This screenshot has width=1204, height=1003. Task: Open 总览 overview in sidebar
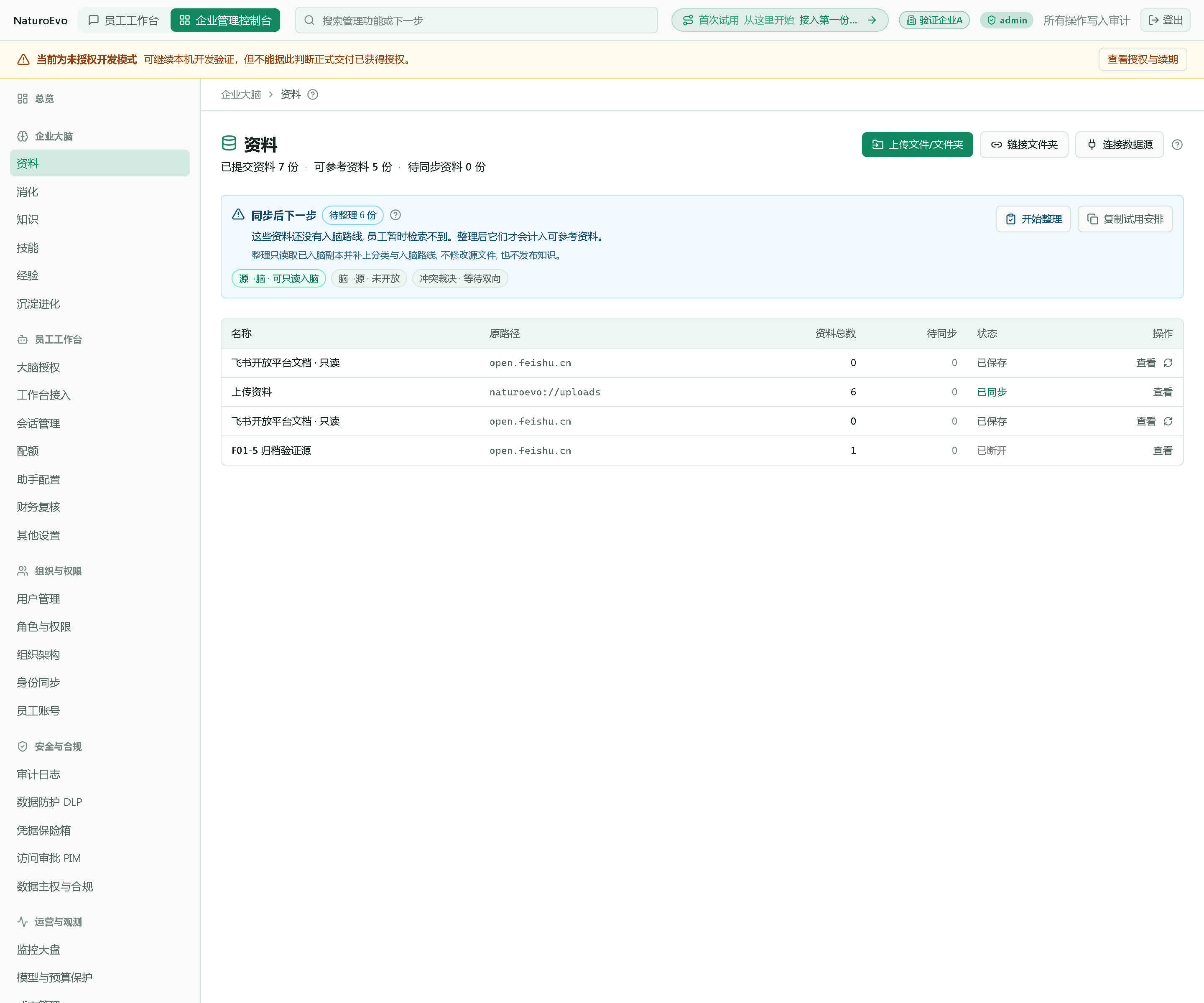[x=44, y=99]
